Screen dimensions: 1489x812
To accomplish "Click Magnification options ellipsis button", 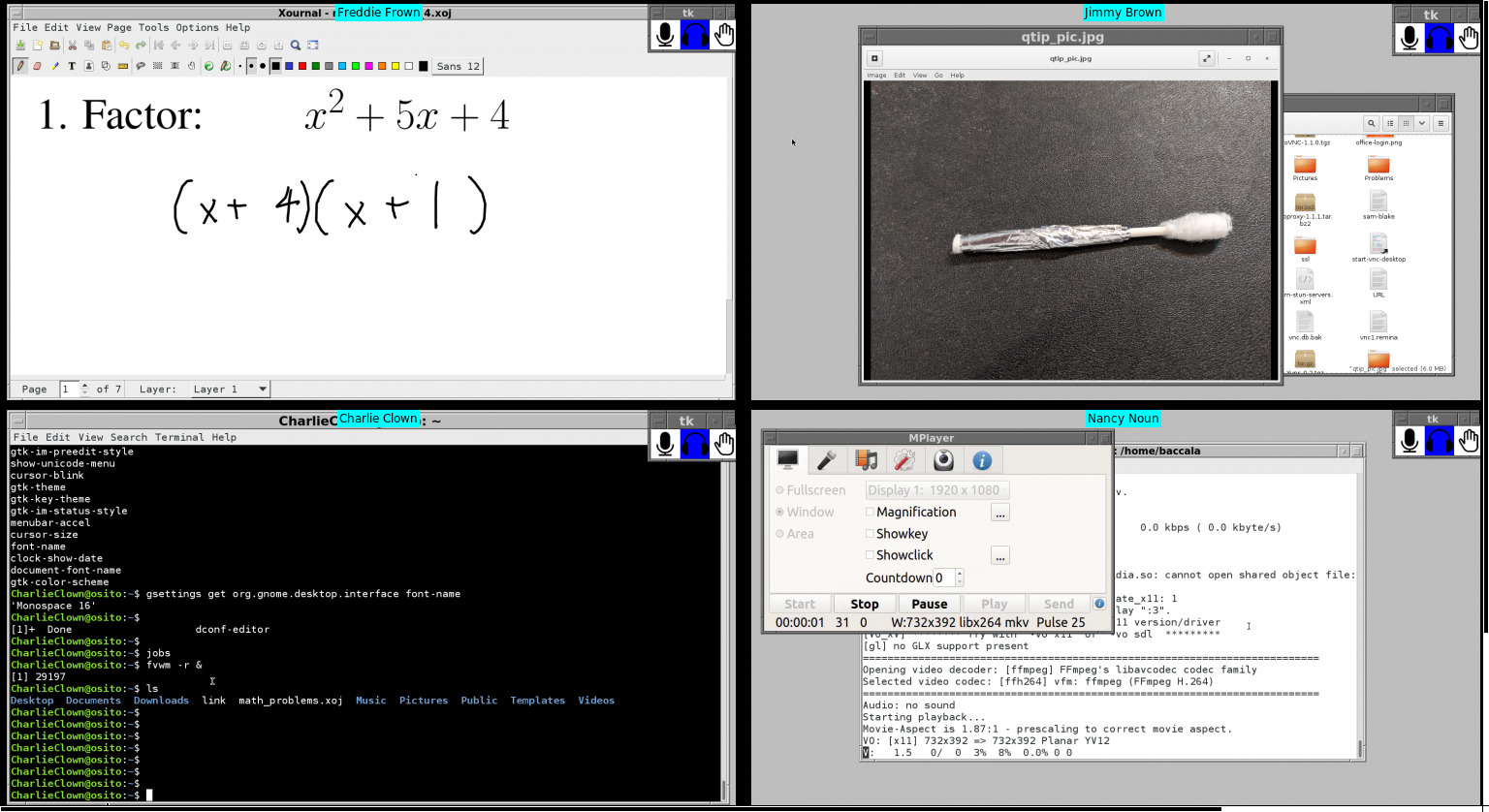I will tap(1000, 513).
